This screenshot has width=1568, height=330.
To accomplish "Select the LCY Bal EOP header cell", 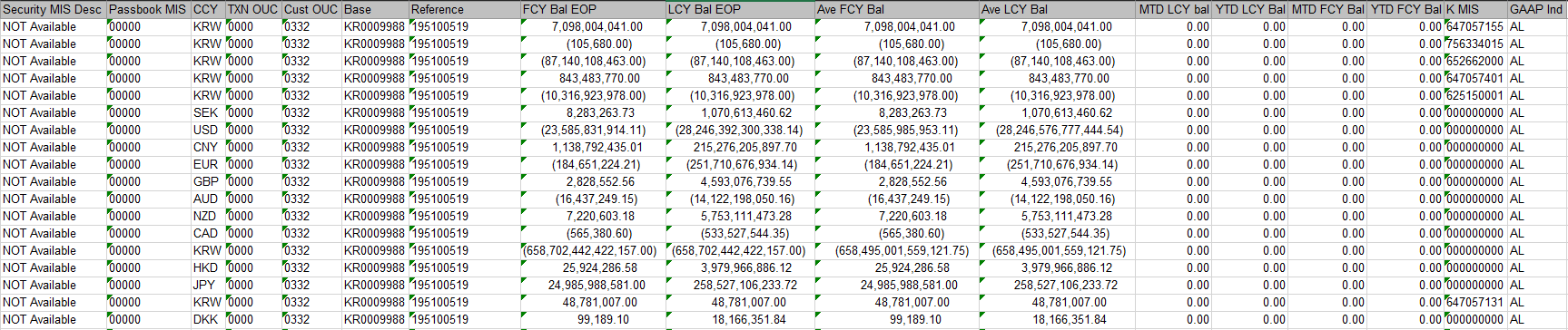I will (740, 9).
